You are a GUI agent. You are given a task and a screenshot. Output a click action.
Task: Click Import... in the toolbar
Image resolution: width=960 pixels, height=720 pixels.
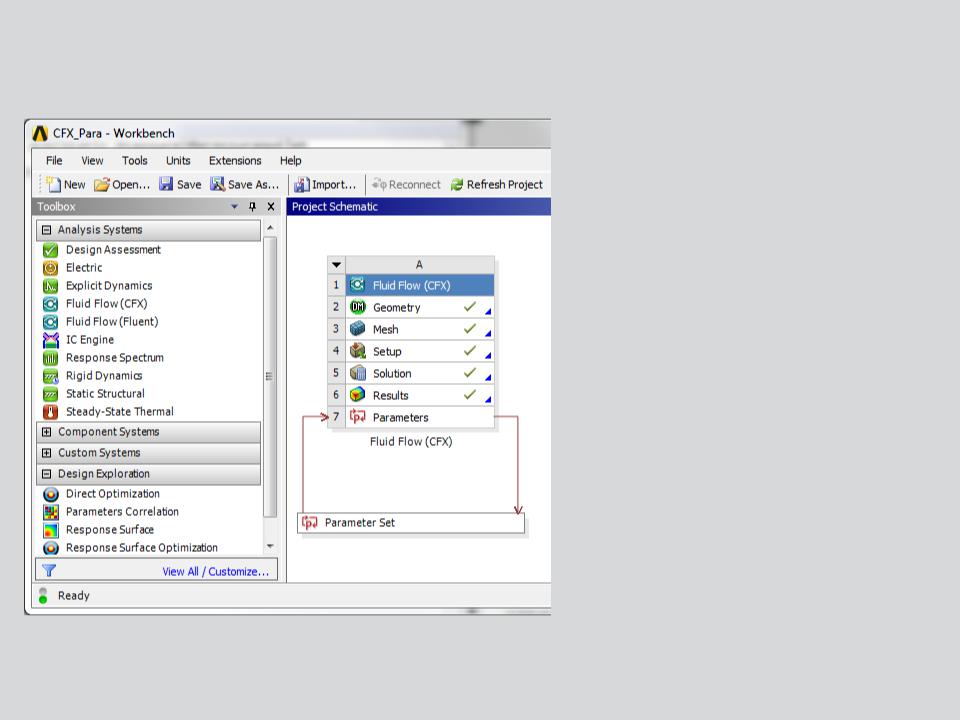(325, 184)
